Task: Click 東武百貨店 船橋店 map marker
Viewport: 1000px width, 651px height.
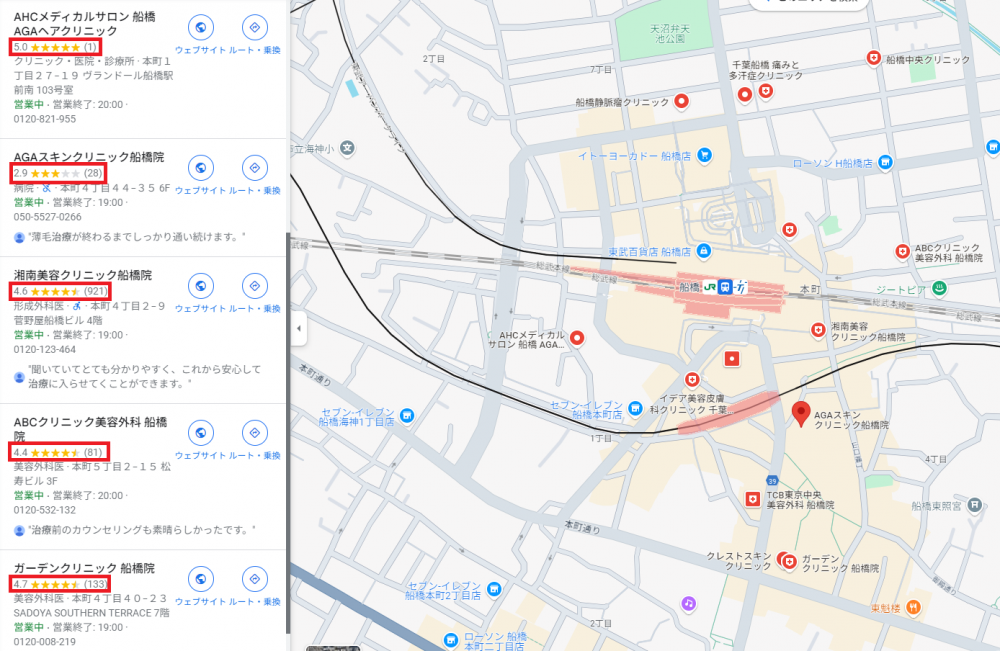Action: (703, 251)
